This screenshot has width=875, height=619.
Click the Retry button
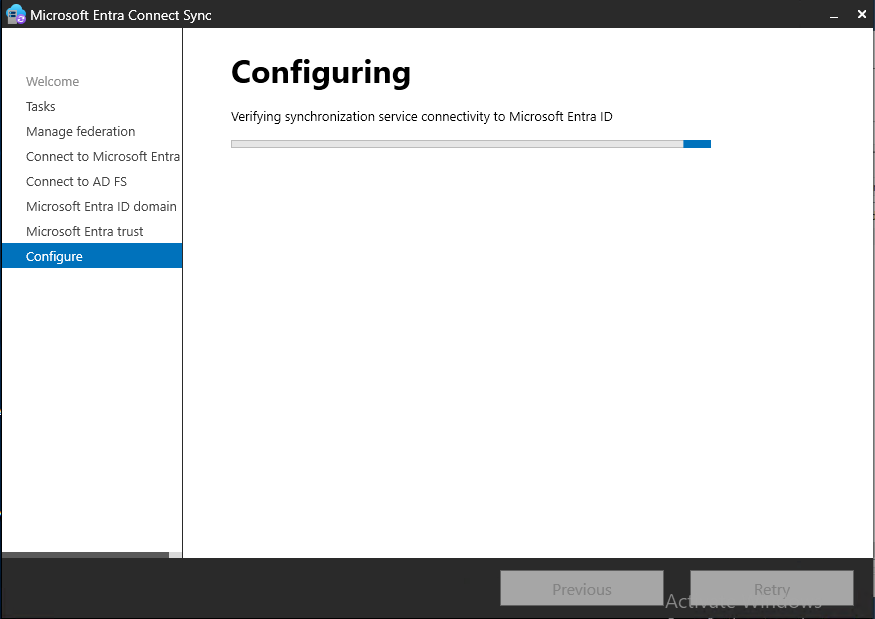point(771,588)
